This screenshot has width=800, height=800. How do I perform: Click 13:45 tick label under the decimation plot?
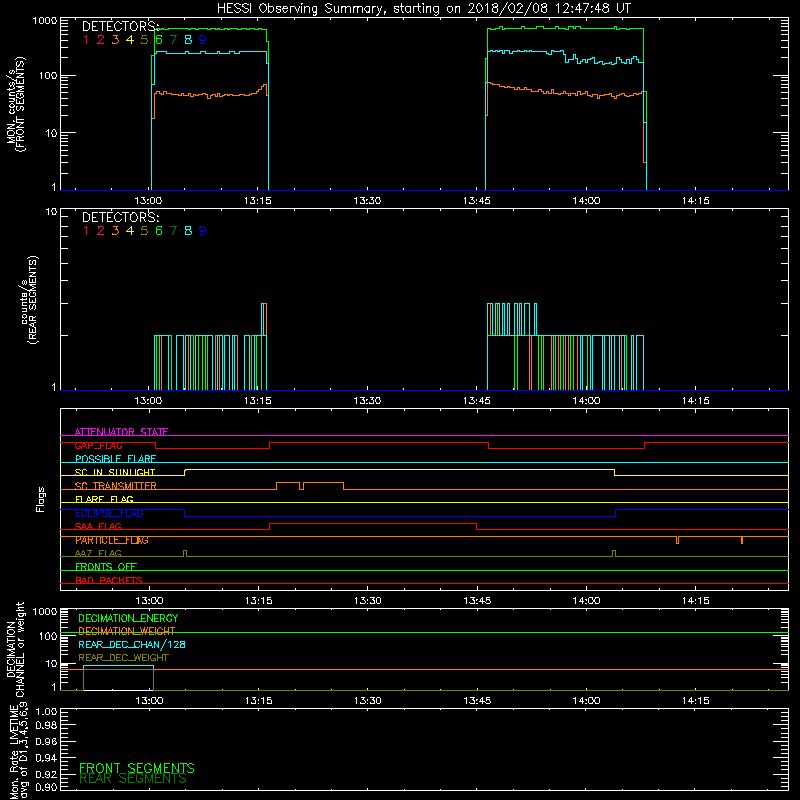tap(477, 701)
